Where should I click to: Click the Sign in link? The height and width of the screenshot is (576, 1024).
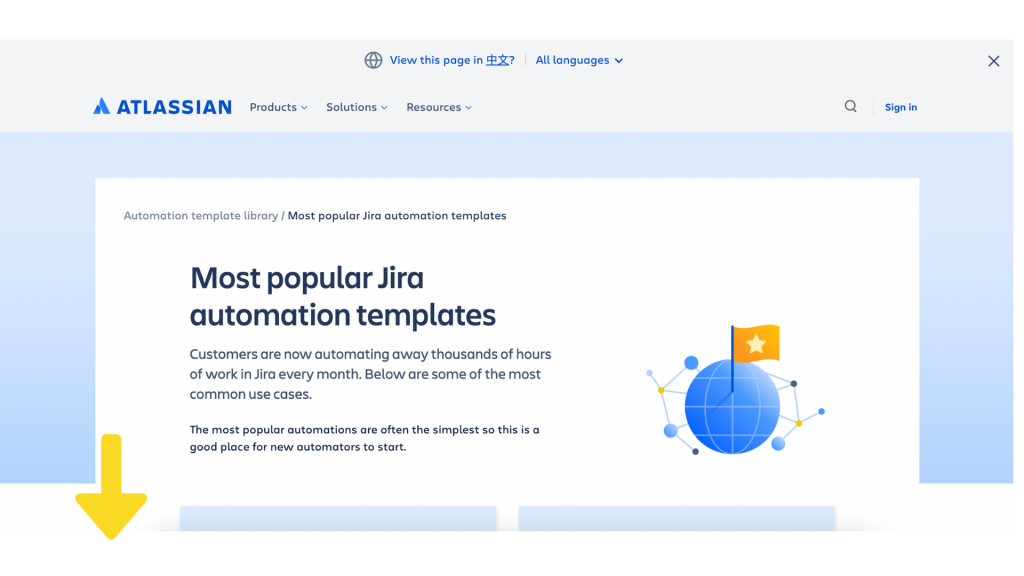pyautogui.click(x=901, y=107)
